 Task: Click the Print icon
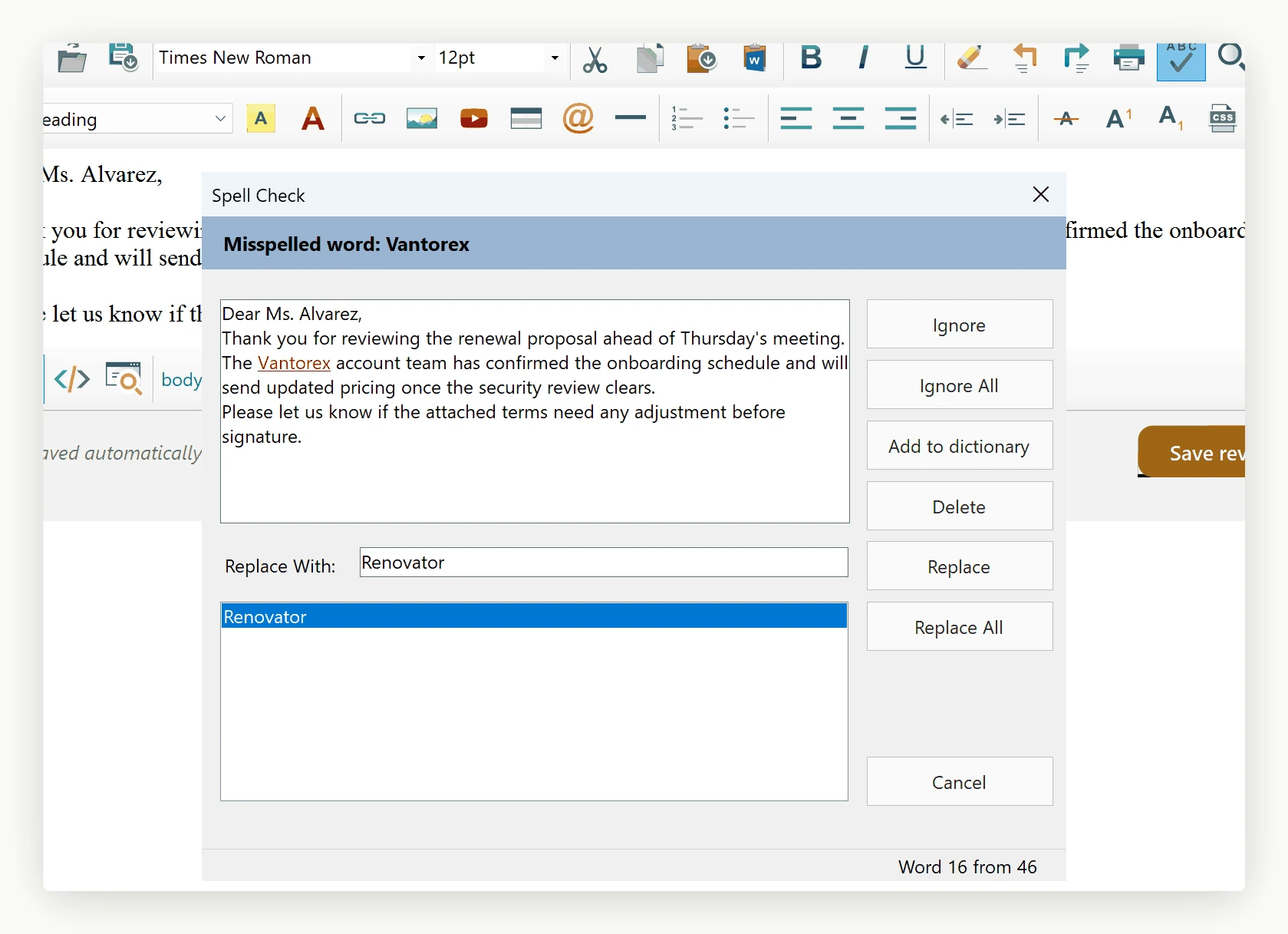pos(1128,58)
